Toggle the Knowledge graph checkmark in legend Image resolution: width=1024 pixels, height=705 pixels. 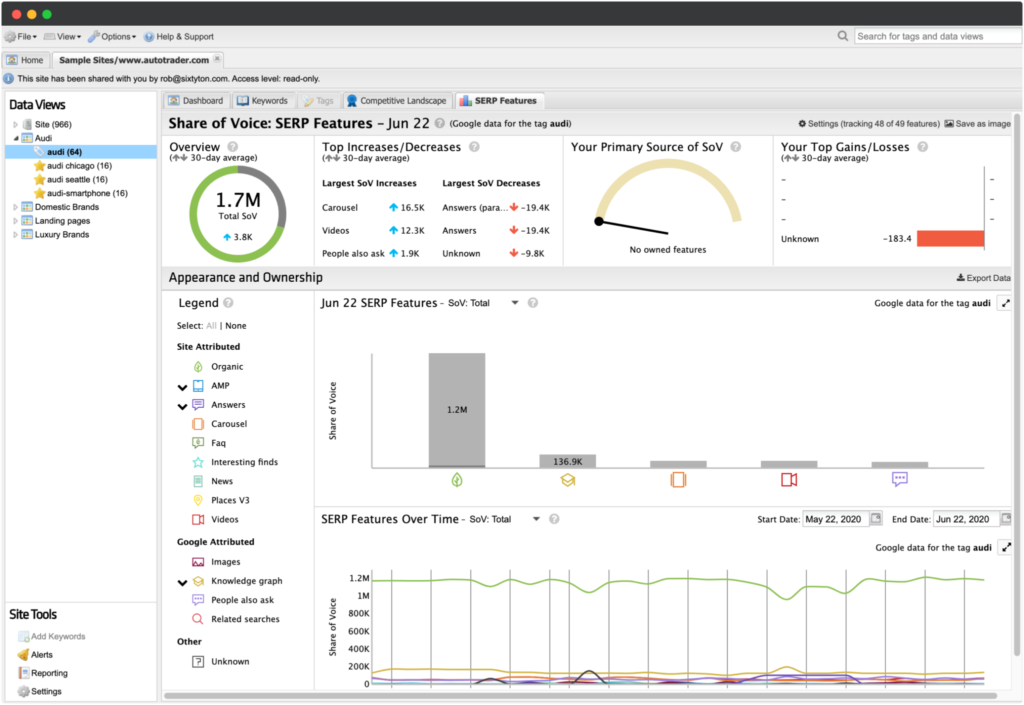click(x=182, y=582)
